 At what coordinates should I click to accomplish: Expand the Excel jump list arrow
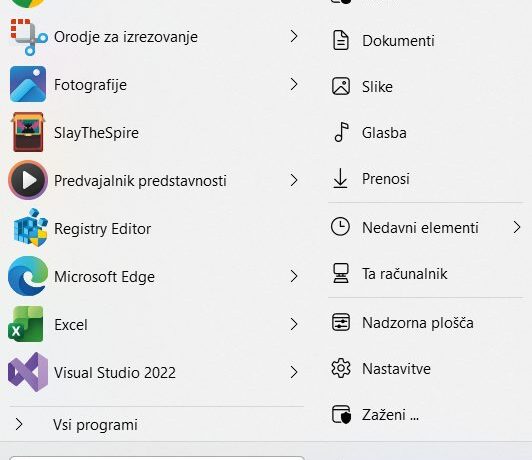pos(294,324)
